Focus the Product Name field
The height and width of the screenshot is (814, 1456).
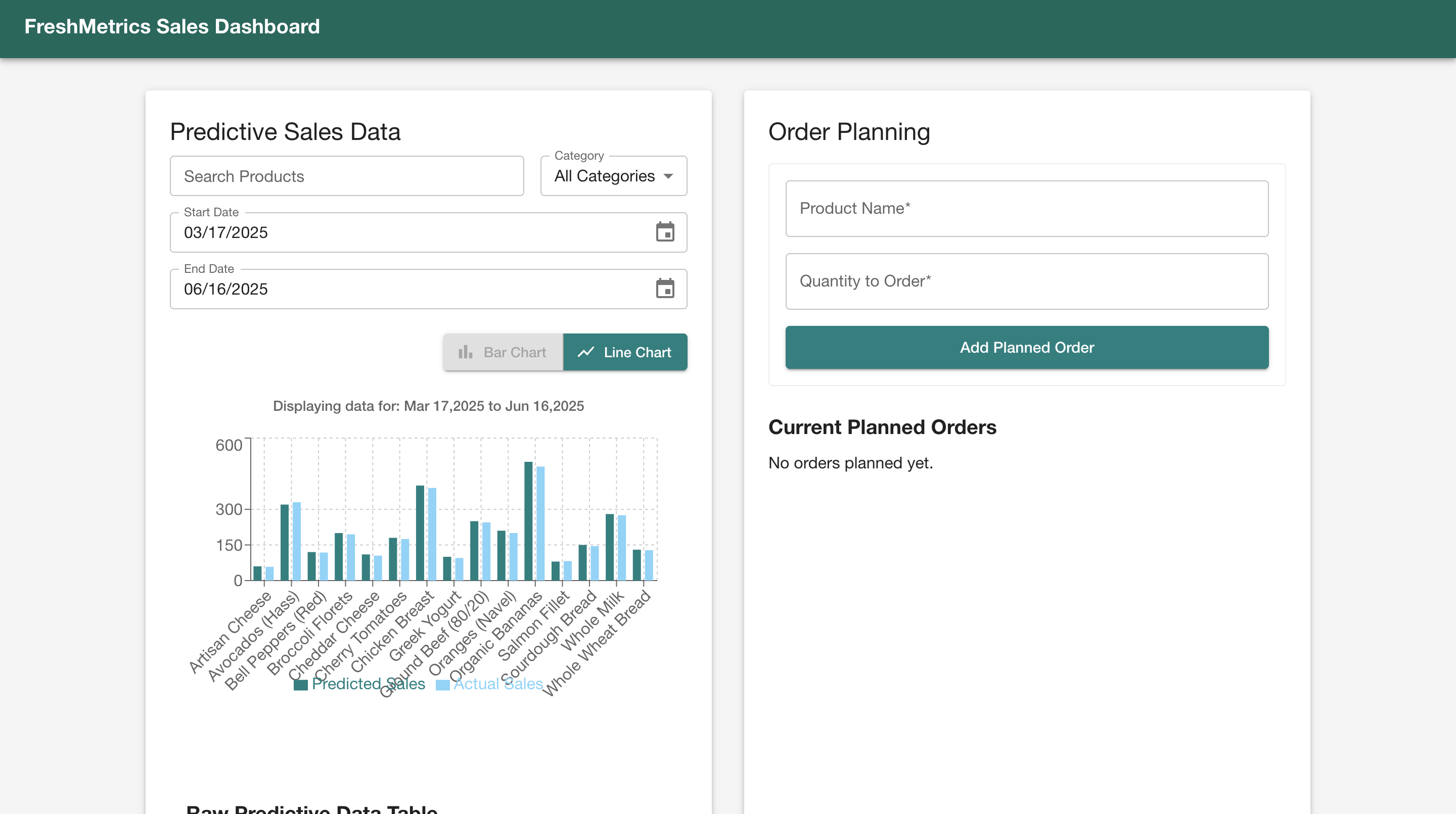point(1026,209)
